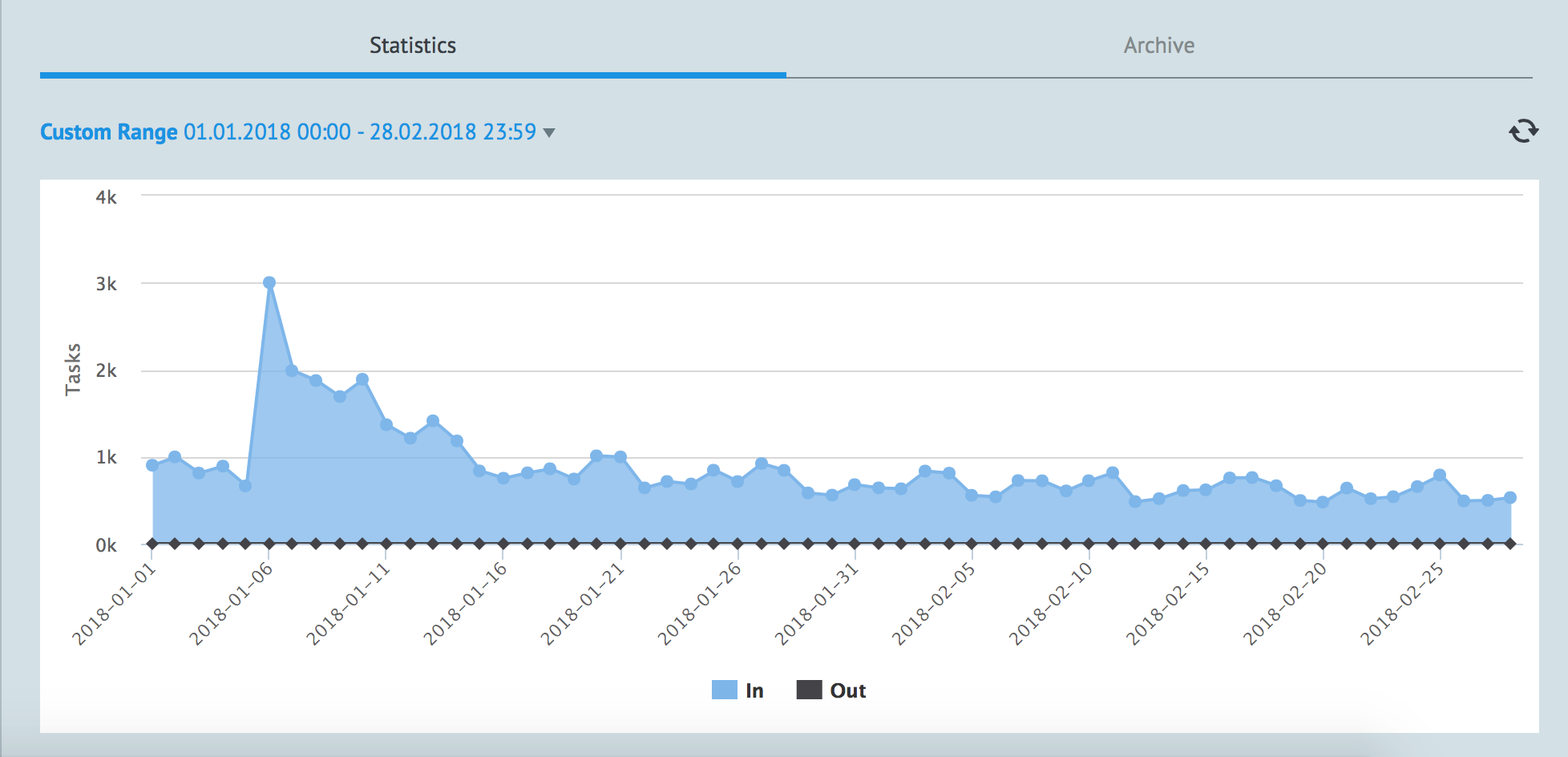
Task: Click the refresh icon
Action: pos(1523,131)
